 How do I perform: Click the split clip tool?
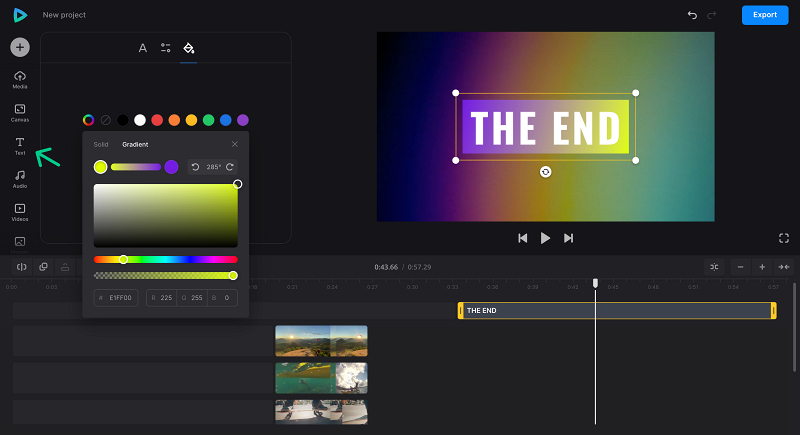tap(21, 267)
